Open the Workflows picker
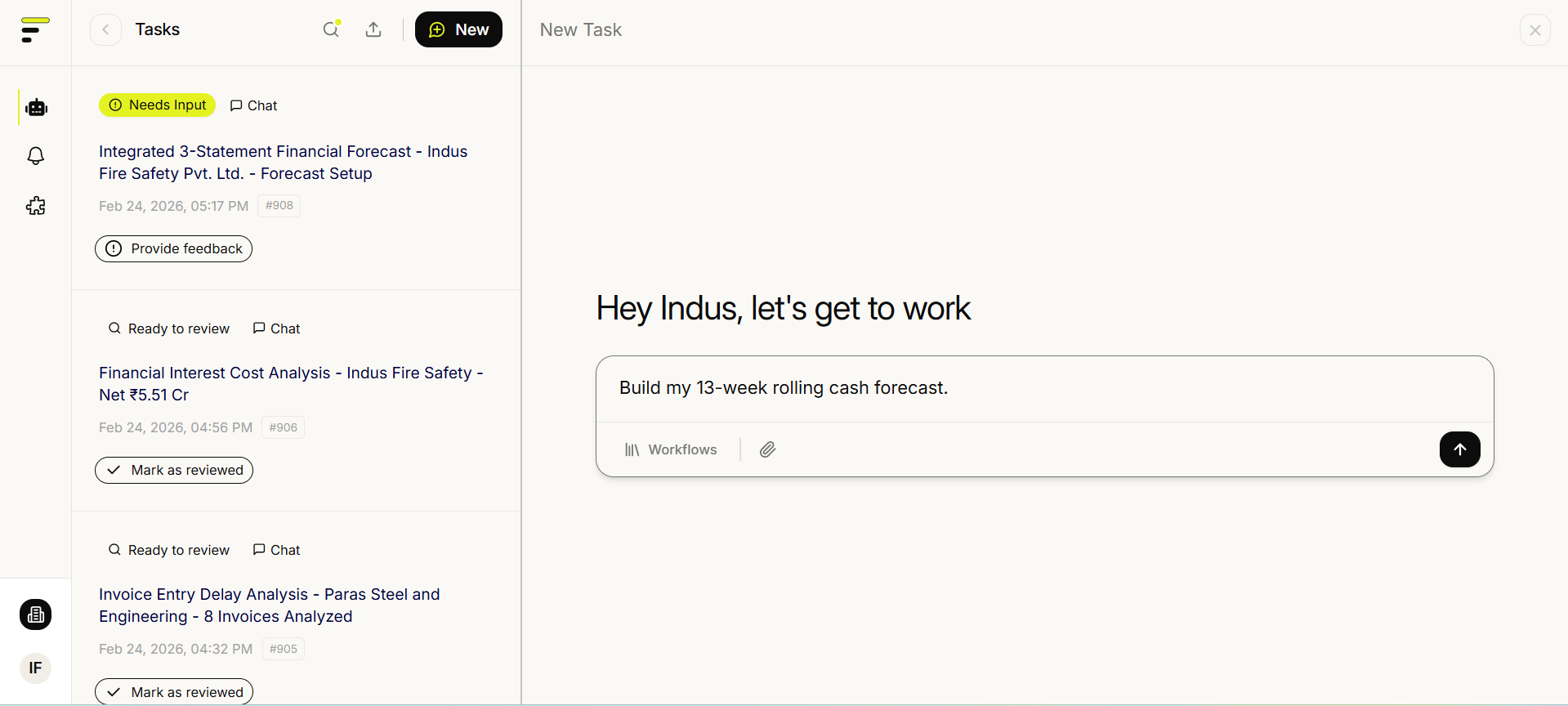The image size is (1568, 706). 671,449
